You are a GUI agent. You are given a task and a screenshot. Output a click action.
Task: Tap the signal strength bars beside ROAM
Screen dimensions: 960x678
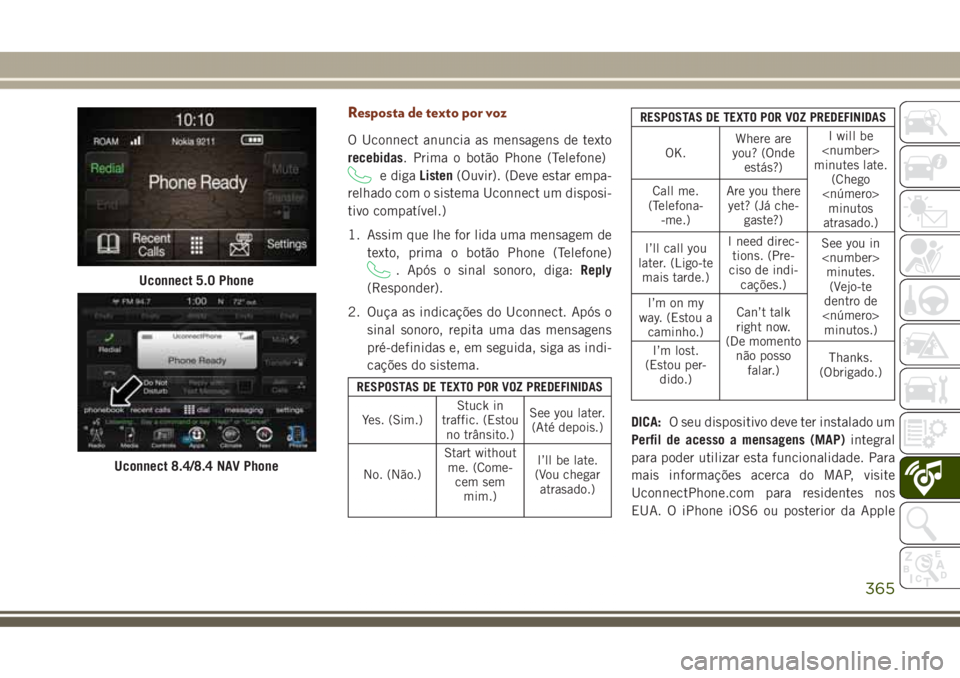tap(136, 140)
